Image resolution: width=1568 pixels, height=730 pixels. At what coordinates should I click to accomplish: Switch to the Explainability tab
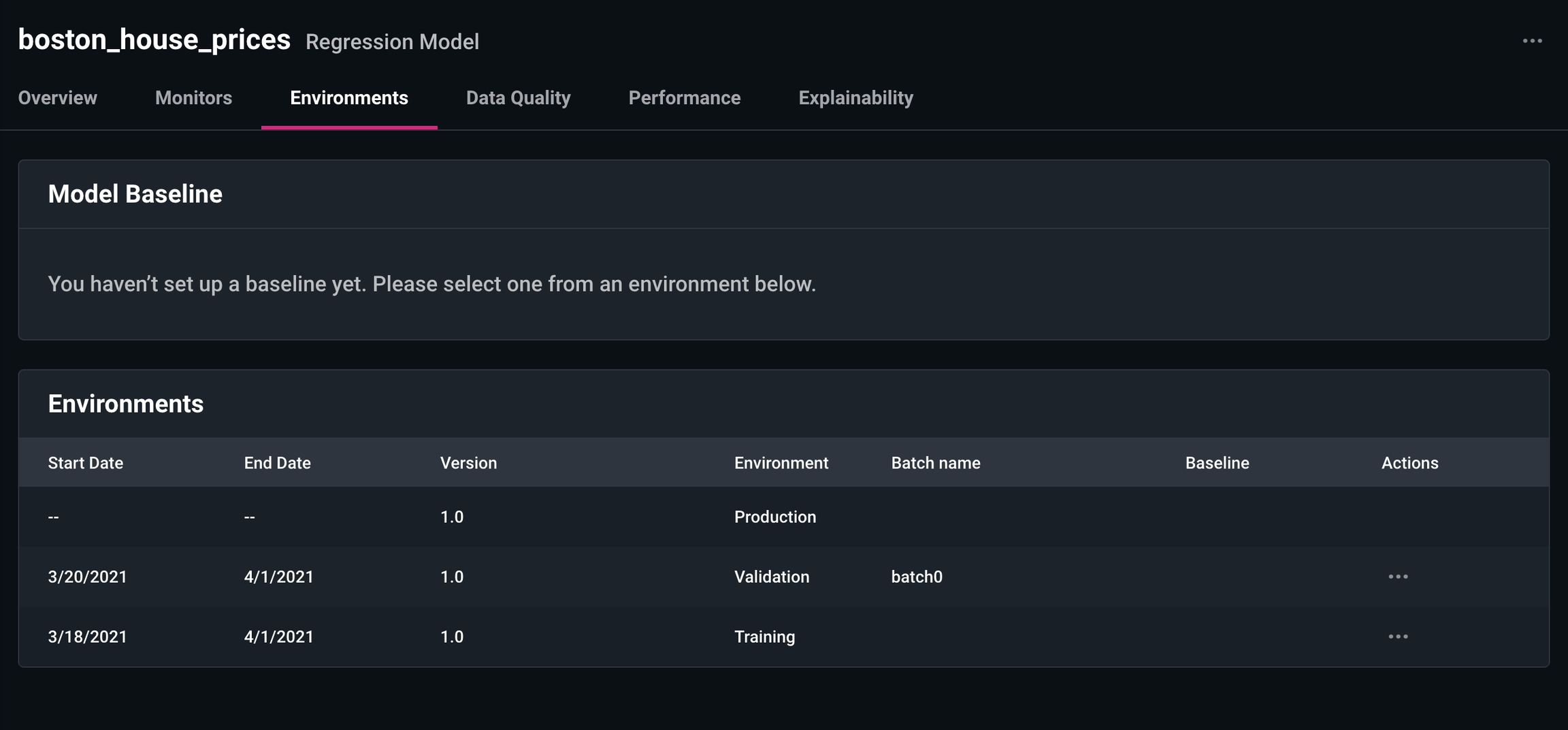pyautogui.click(x=855, y=98)
